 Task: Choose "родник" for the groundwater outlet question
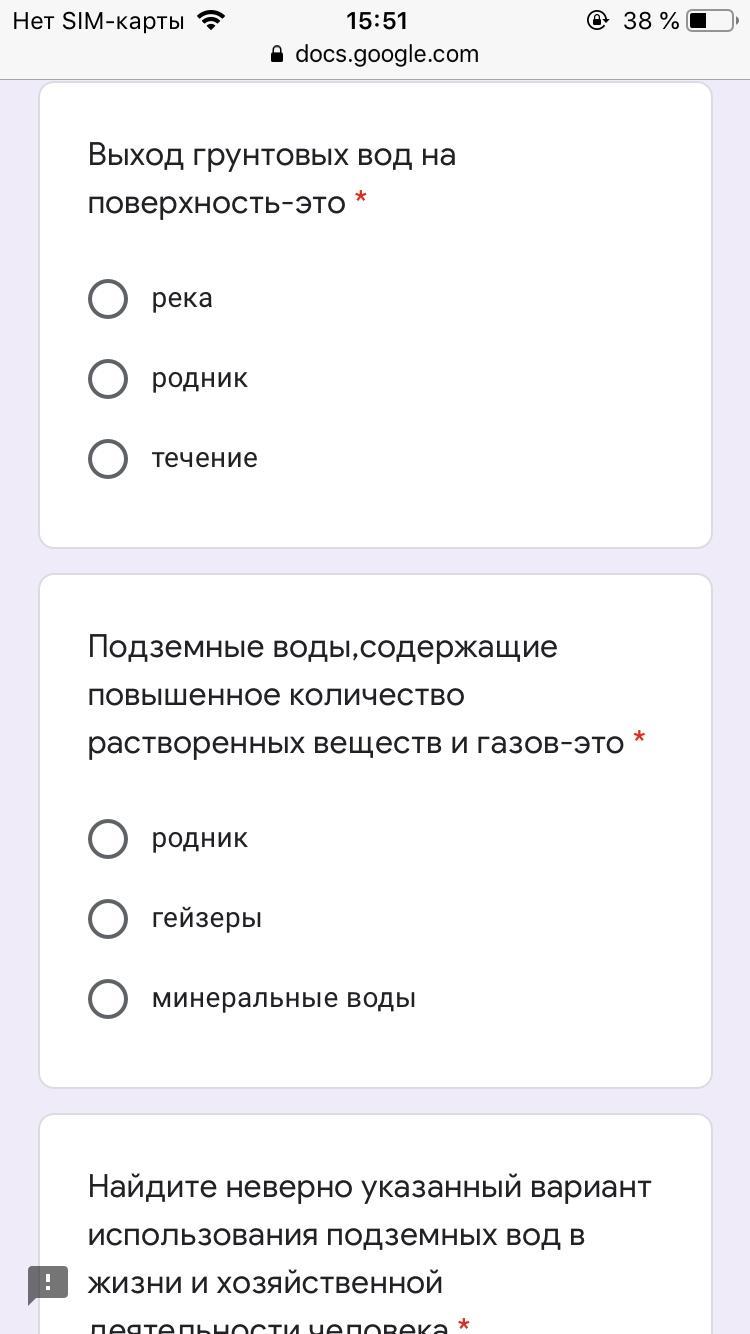click(x=108, y=379)
